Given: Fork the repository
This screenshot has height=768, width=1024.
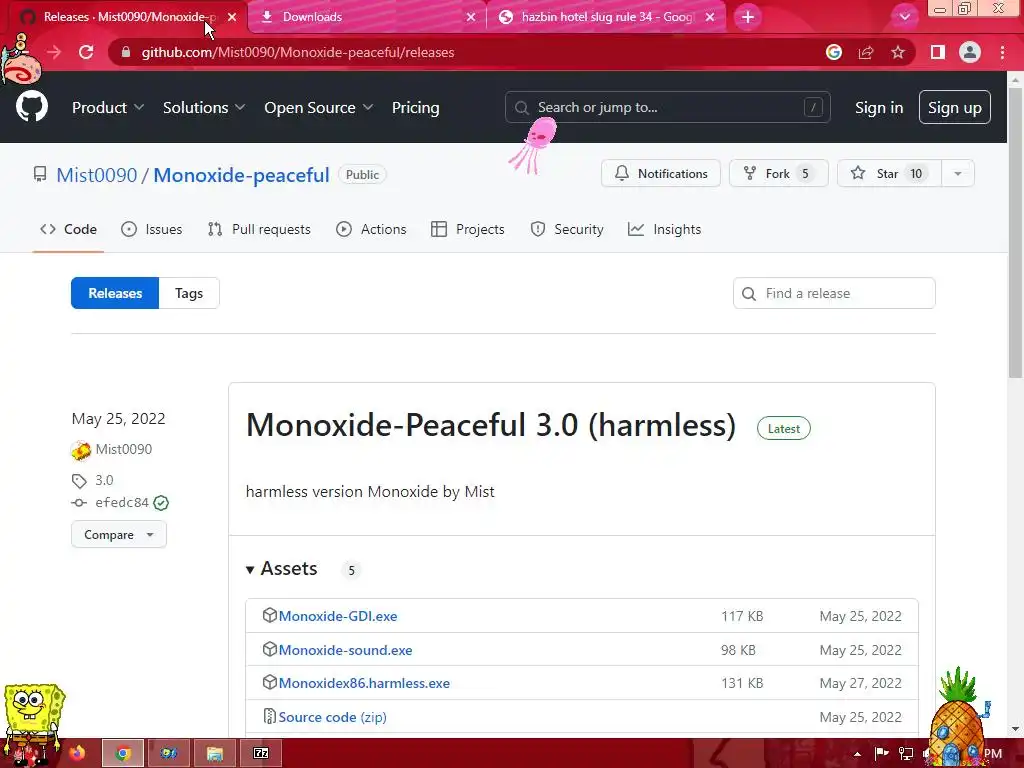Looking at the screenshot, I should coord(778,174).
